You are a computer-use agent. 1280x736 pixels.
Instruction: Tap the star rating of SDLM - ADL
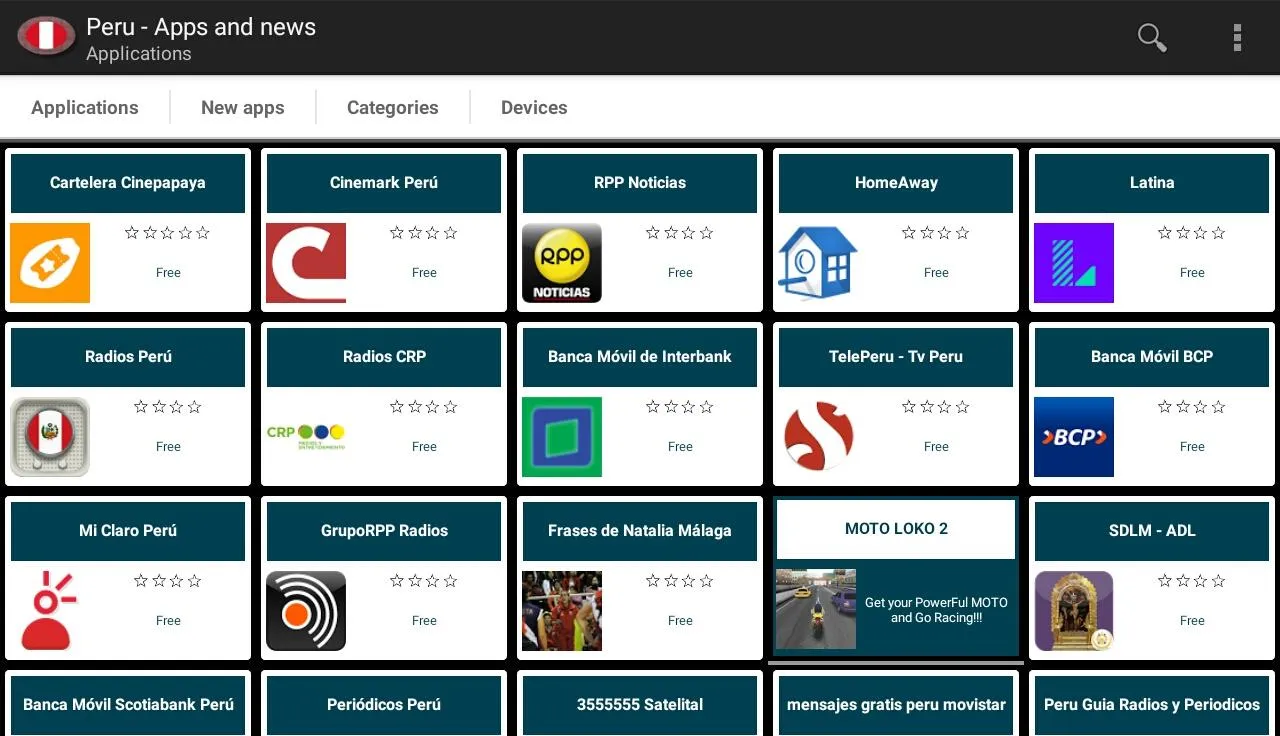(x=1192, y=581)
